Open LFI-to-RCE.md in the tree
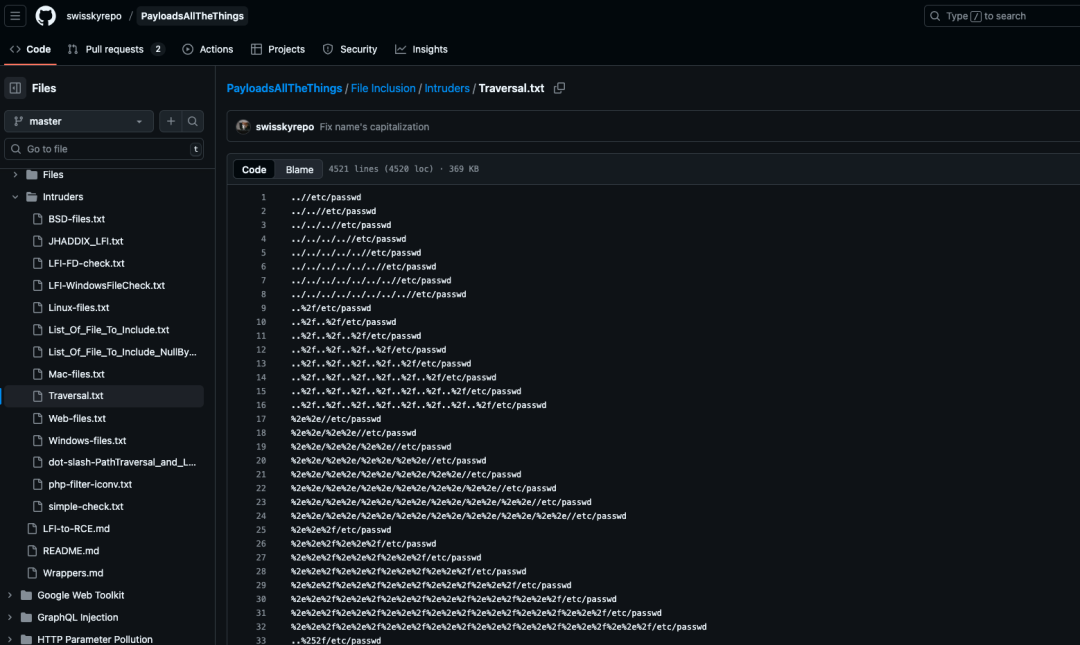This screenshot has height=645, width=1080. (76, 529)
